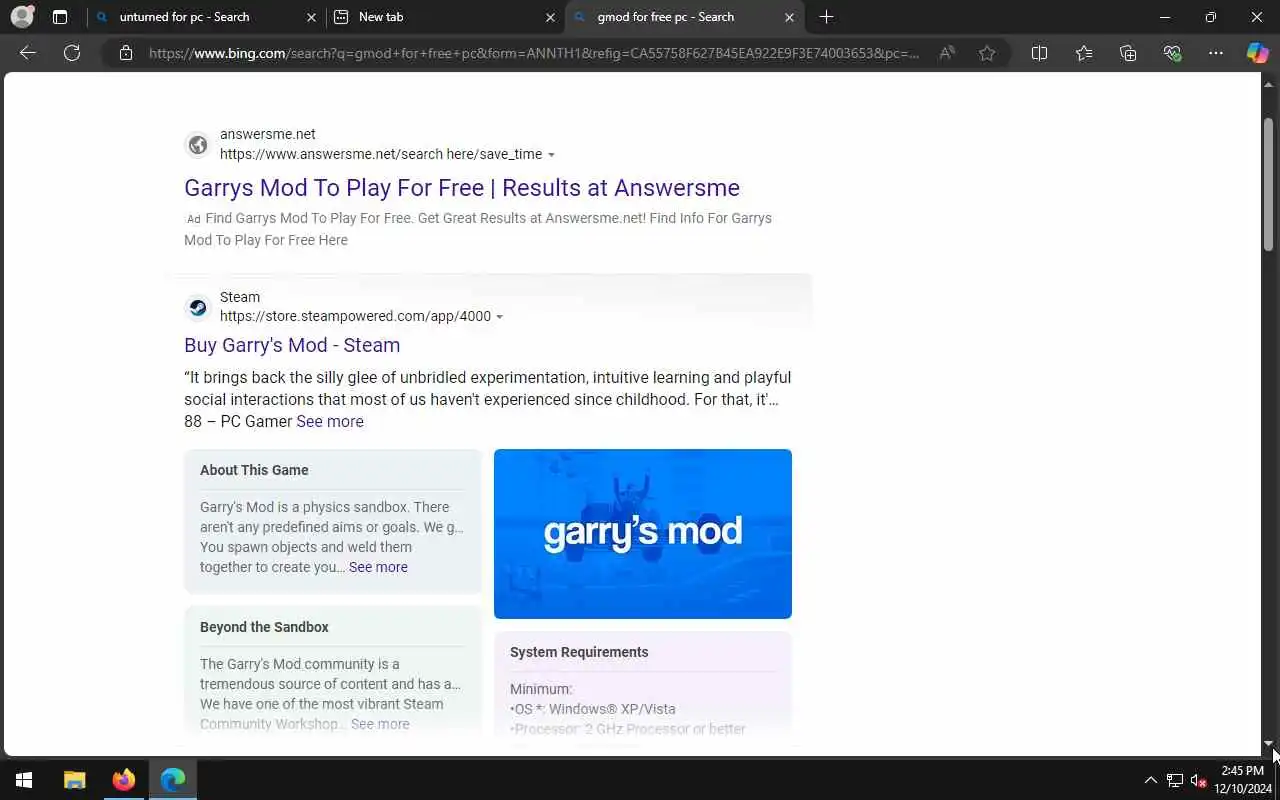Click the answersme.net globe favicon
Screen dimensions: 1280x800
pos(198,145)
